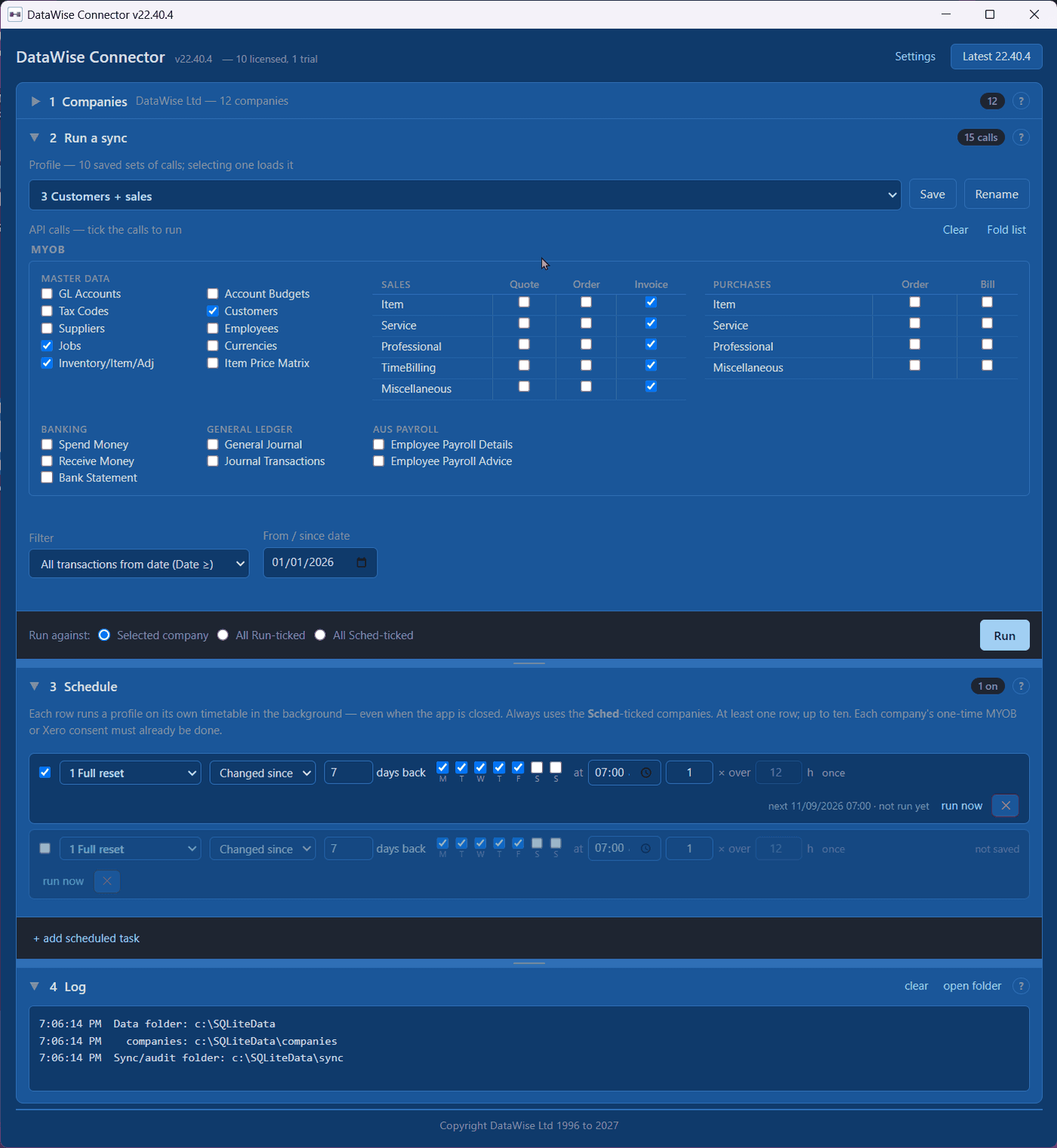Tick the Purchases Professional Bill checkbox

987,344
